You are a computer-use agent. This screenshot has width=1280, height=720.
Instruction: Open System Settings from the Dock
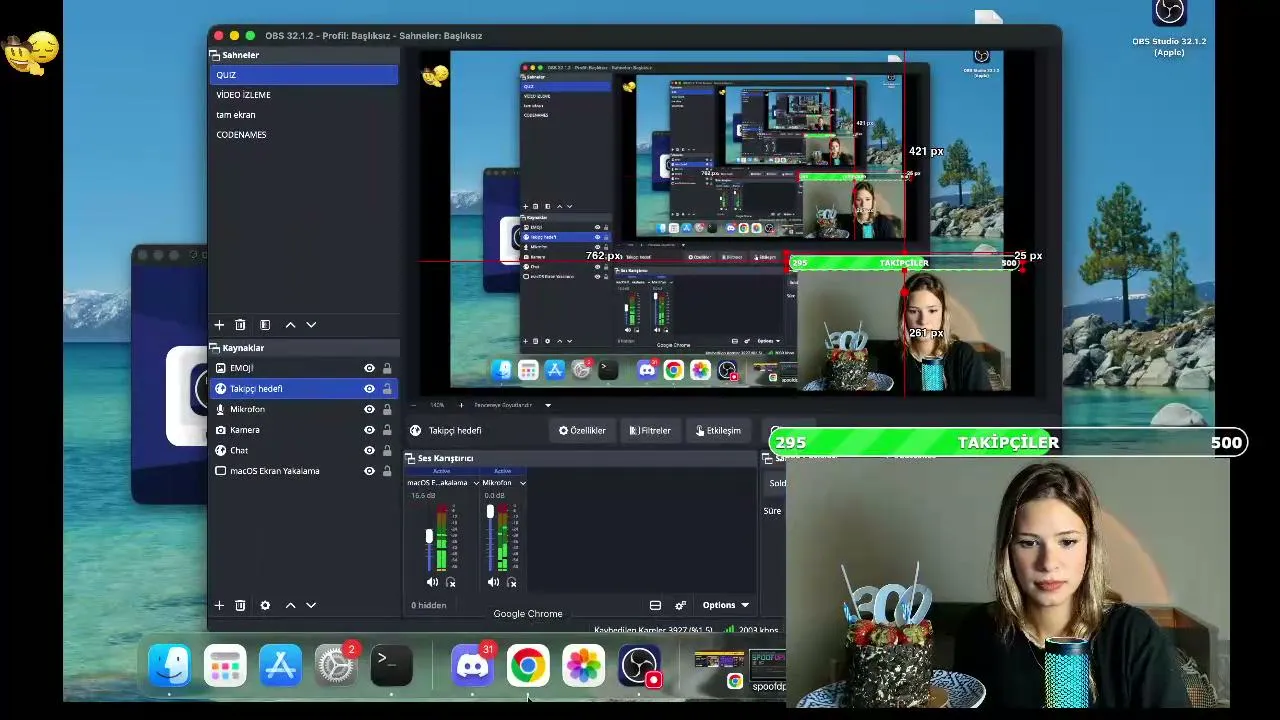(336, 666)
